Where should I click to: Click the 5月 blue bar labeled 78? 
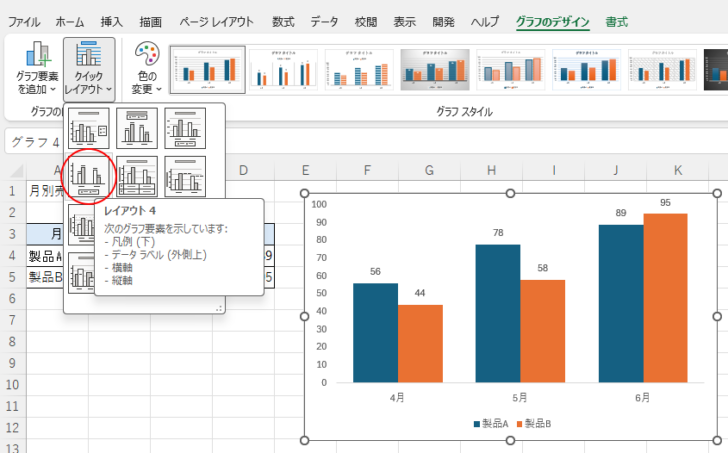click(498, 313)
